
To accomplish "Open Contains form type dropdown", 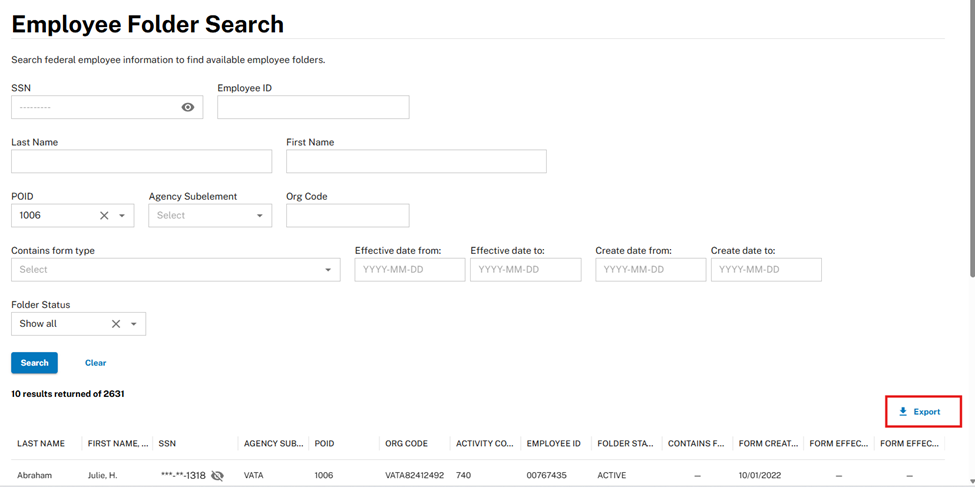I will point(328,269).
